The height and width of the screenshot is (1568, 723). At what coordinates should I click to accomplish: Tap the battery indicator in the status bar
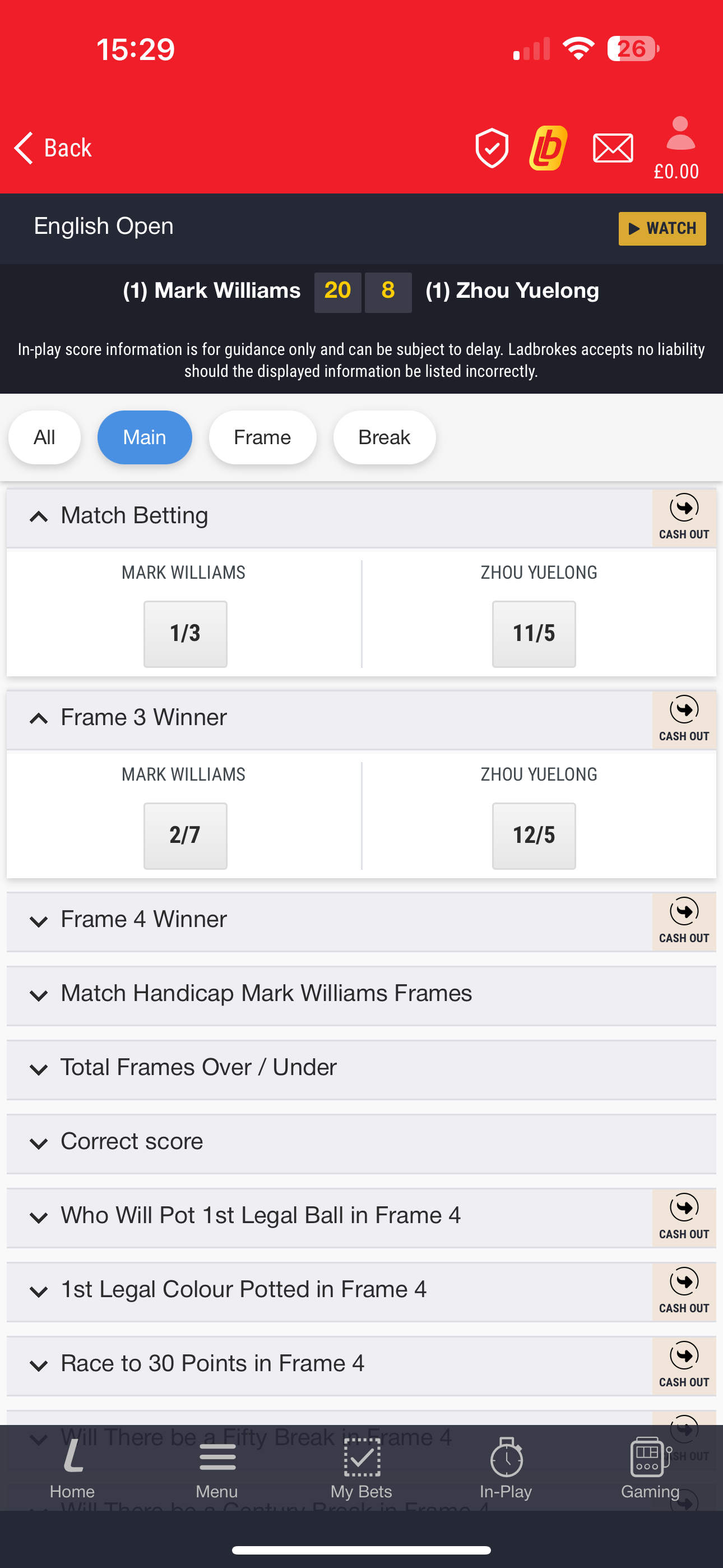632,49
